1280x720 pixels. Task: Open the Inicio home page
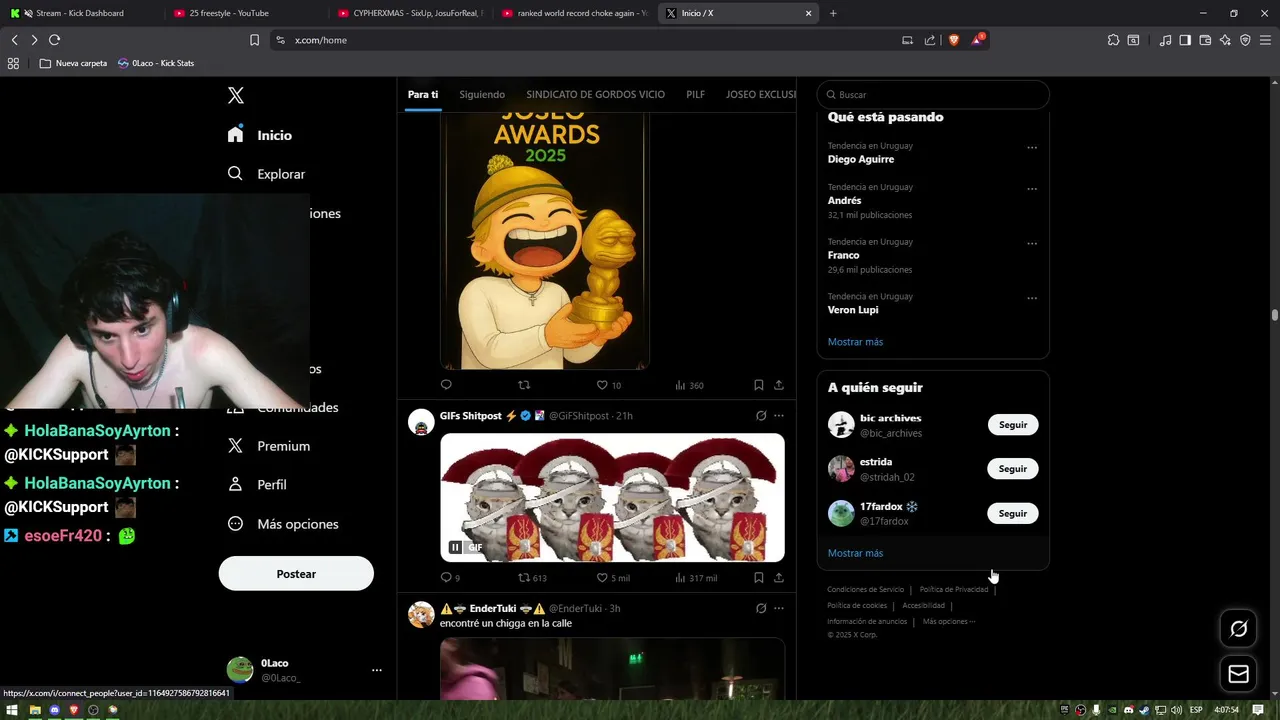260,135
